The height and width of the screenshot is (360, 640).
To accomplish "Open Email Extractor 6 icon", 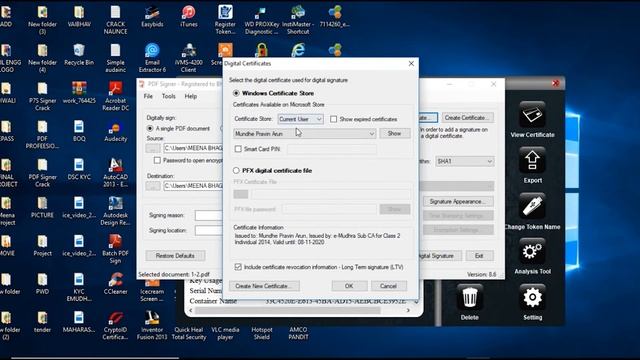I will tap(152, 58).
